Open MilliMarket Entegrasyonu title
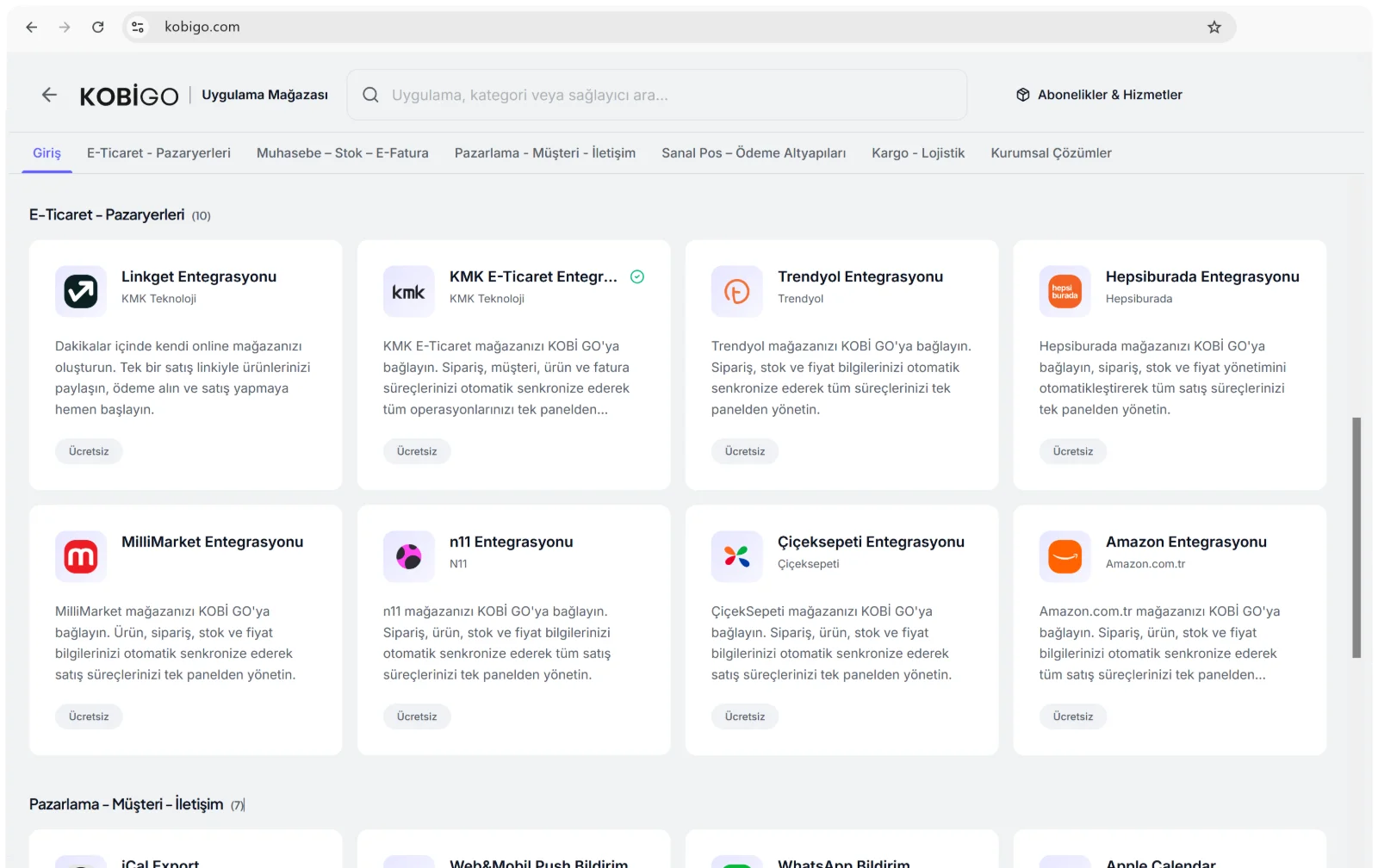This screenshot has height=868, width=1378. coord(212,542)
